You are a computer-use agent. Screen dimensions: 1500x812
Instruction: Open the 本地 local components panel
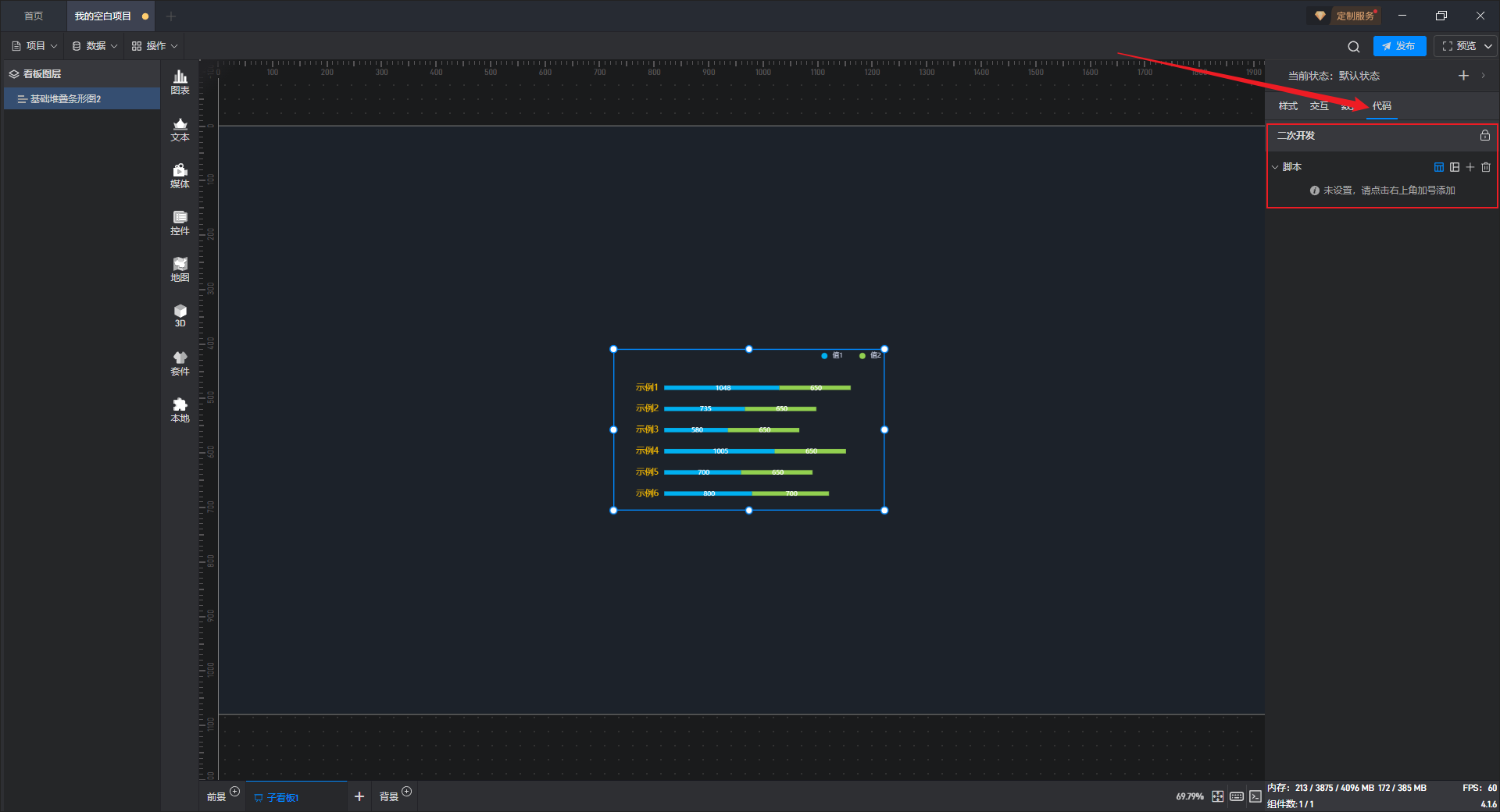pyautogui.click(x=180, y=410)
